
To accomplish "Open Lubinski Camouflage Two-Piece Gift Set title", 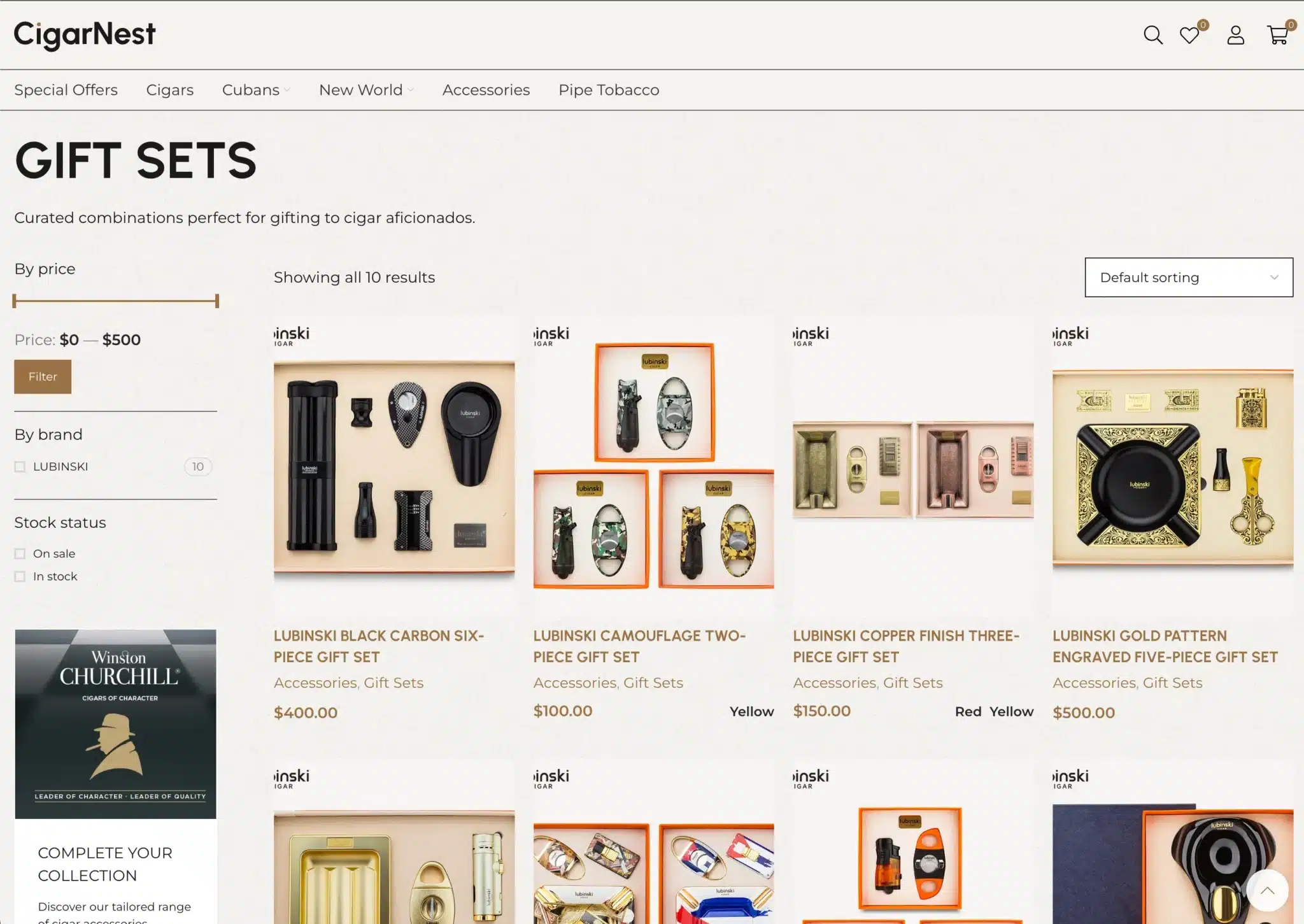I will tap(639, 646).
